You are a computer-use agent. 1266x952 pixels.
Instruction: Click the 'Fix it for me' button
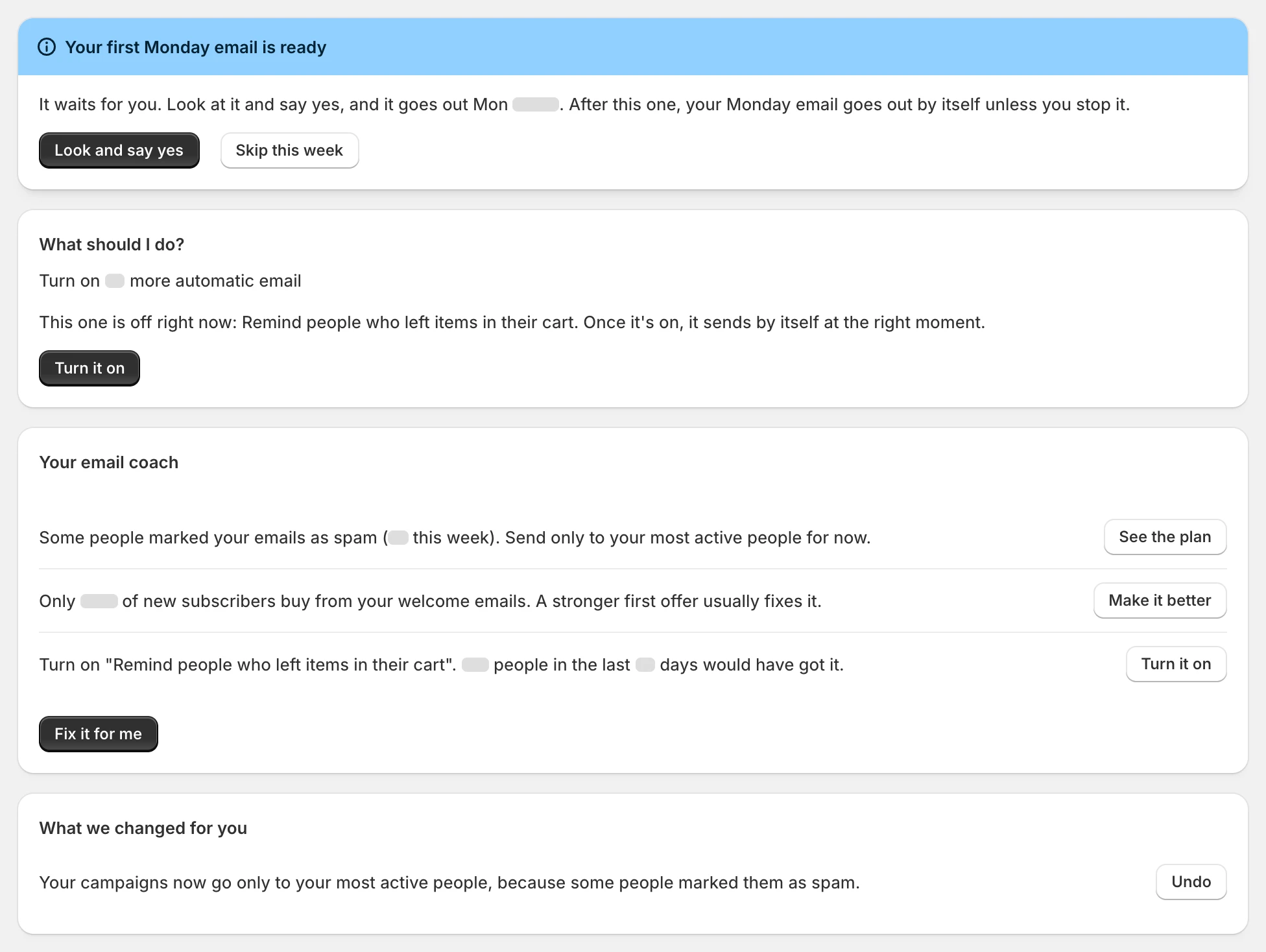coord(99,734)
